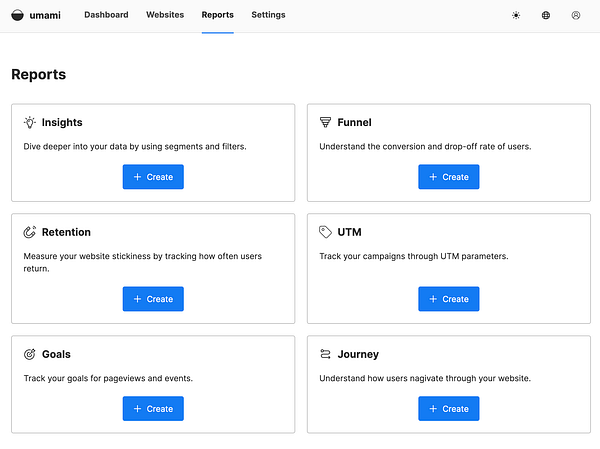
Task: Click the Retention magnet icon
Action: pos(30,232)
